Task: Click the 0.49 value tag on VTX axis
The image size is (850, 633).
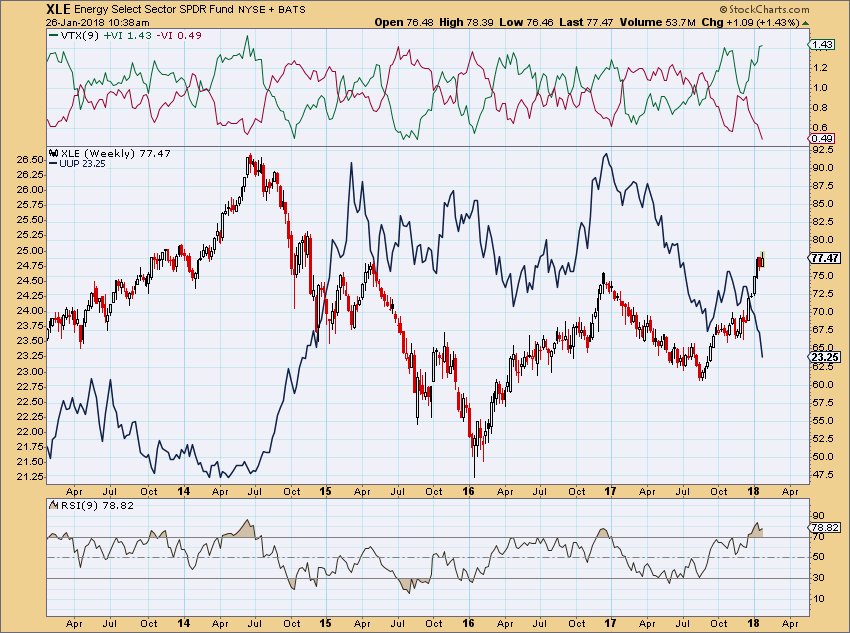Action: point(823,138)
